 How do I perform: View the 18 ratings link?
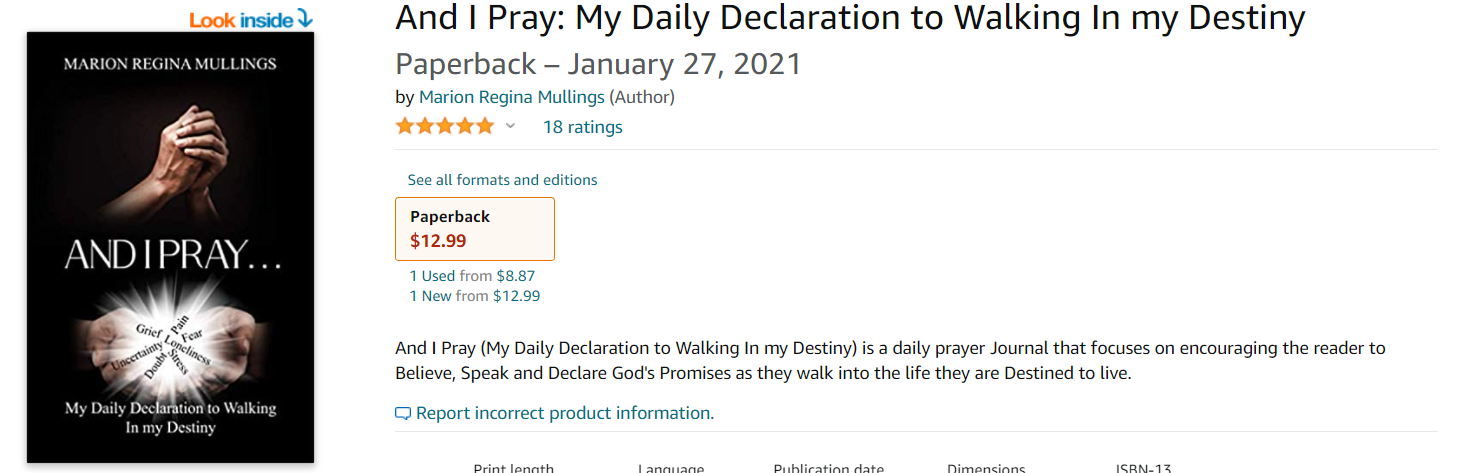click(582, 127)
